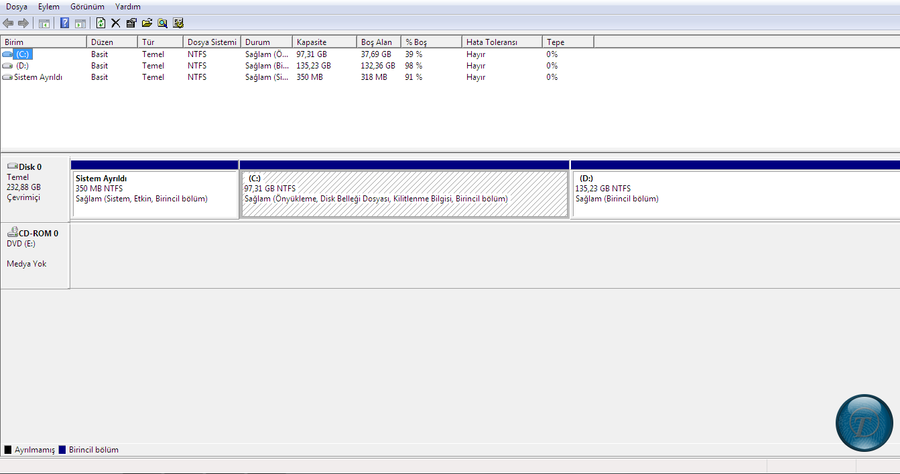
Task: Go forward using the Forward arrow
Action: (23, 23)
